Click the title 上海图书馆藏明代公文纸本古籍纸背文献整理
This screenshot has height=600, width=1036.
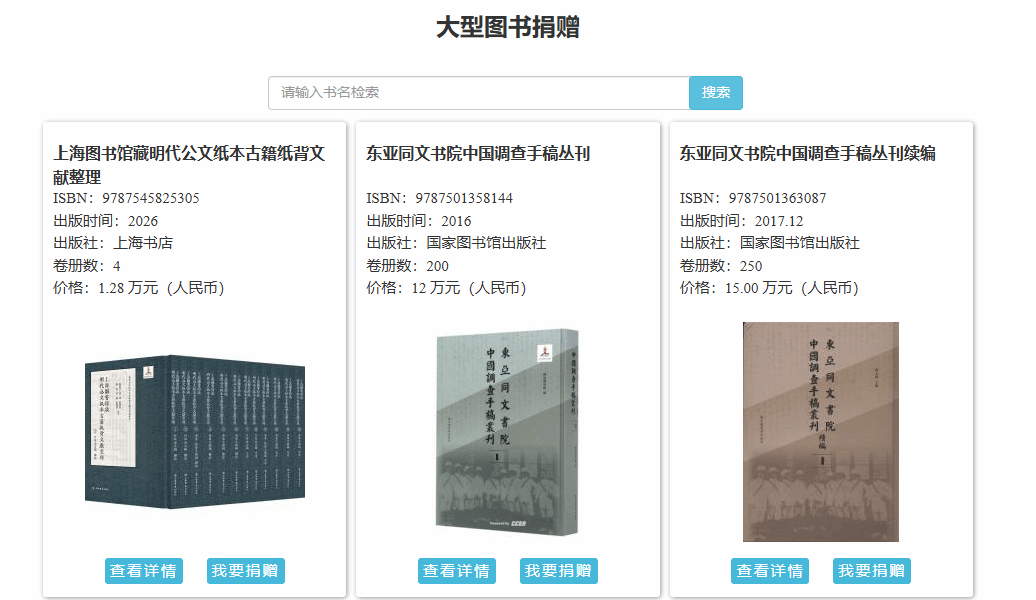coord(189,165)
